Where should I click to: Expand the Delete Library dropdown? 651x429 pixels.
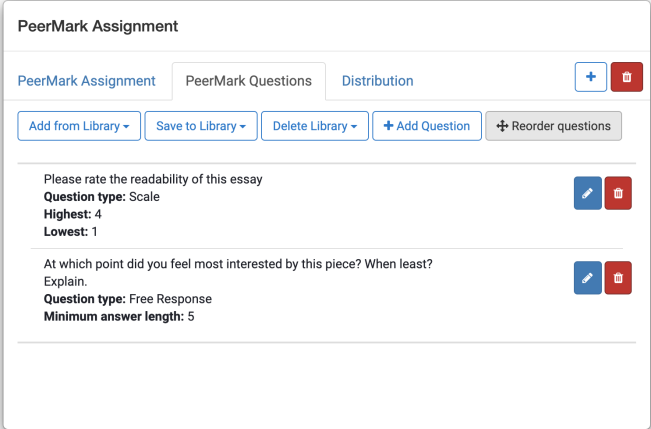(315, 126)
